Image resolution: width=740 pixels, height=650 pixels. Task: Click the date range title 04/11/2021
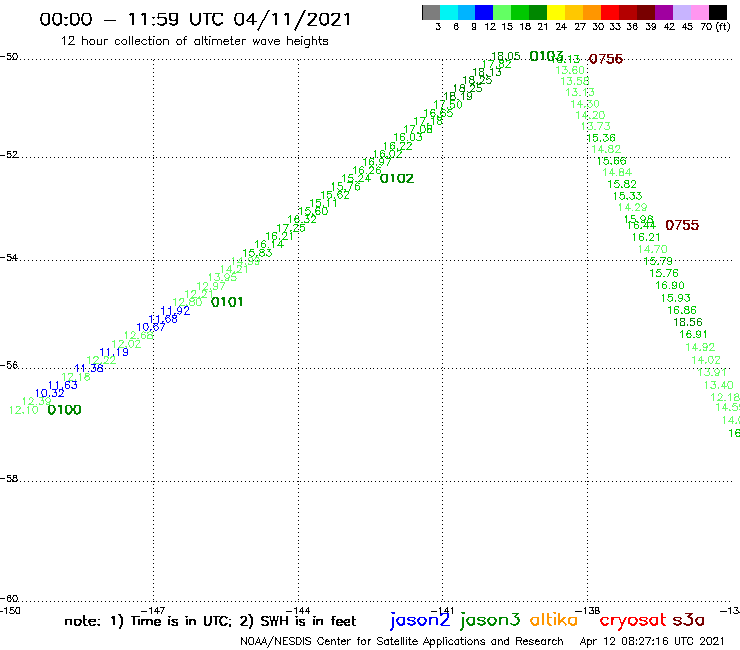pyautogui.click(x=293, y=19)
